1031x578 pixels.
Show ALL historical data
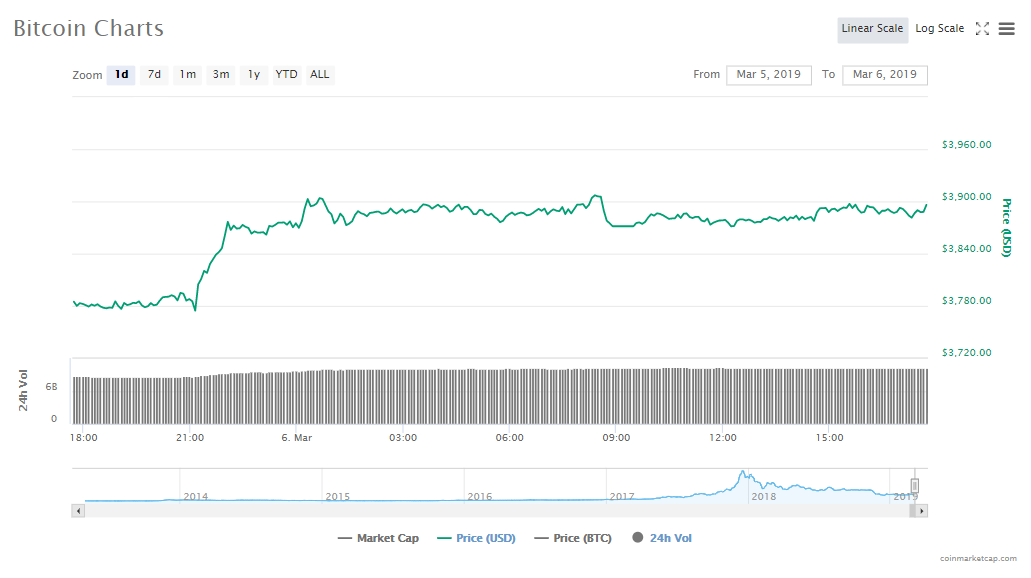click(x=319, y=75)
